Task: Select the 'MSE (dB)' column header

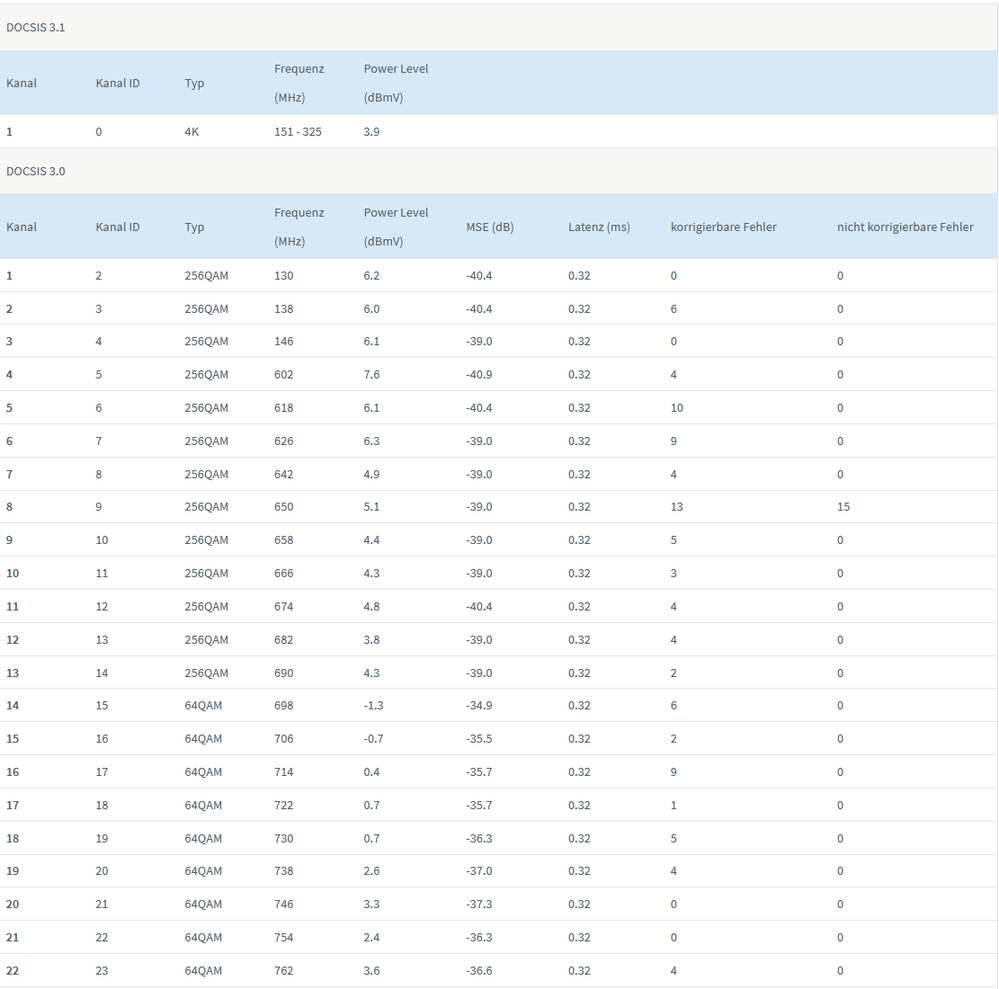Action: 489,227
